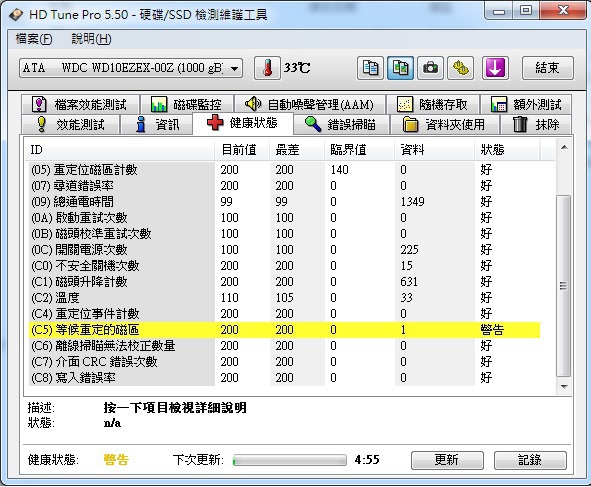The height and width of the screenshot is (487, 591).
Task: Click the thermometer temperature icon
Action: pos(267,68)
